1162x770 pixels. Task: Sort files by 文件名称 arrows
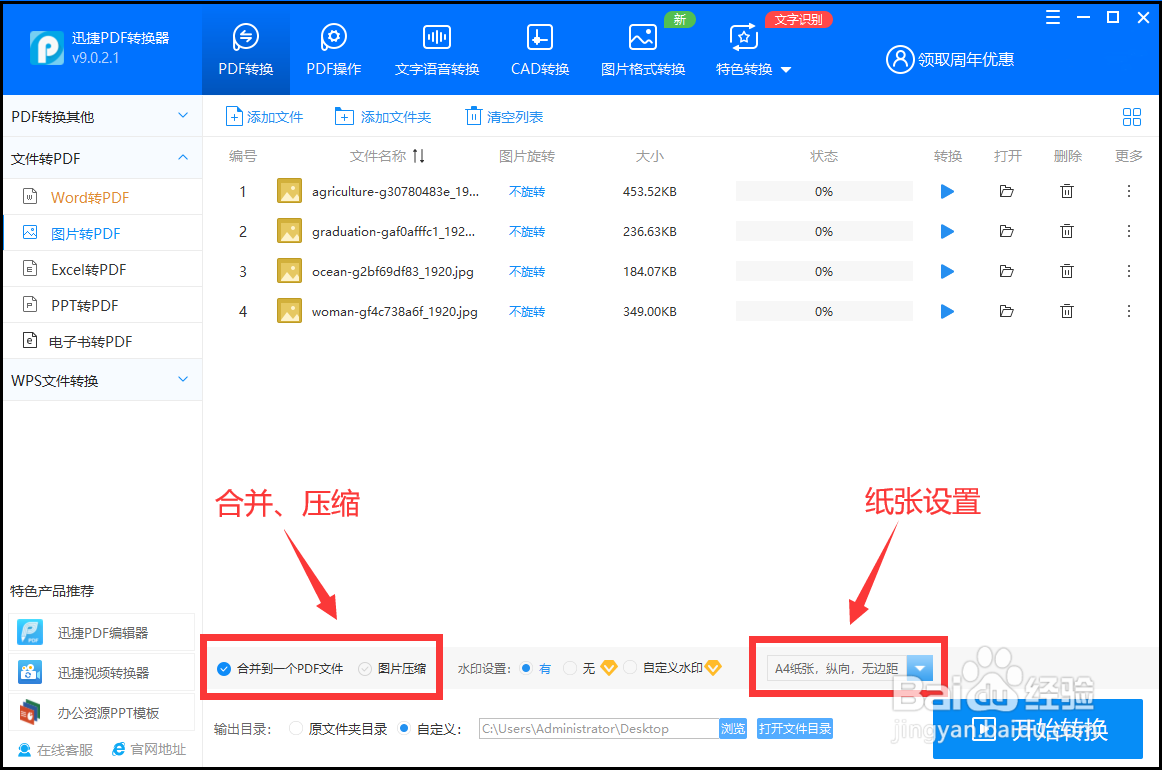[419, 156]
